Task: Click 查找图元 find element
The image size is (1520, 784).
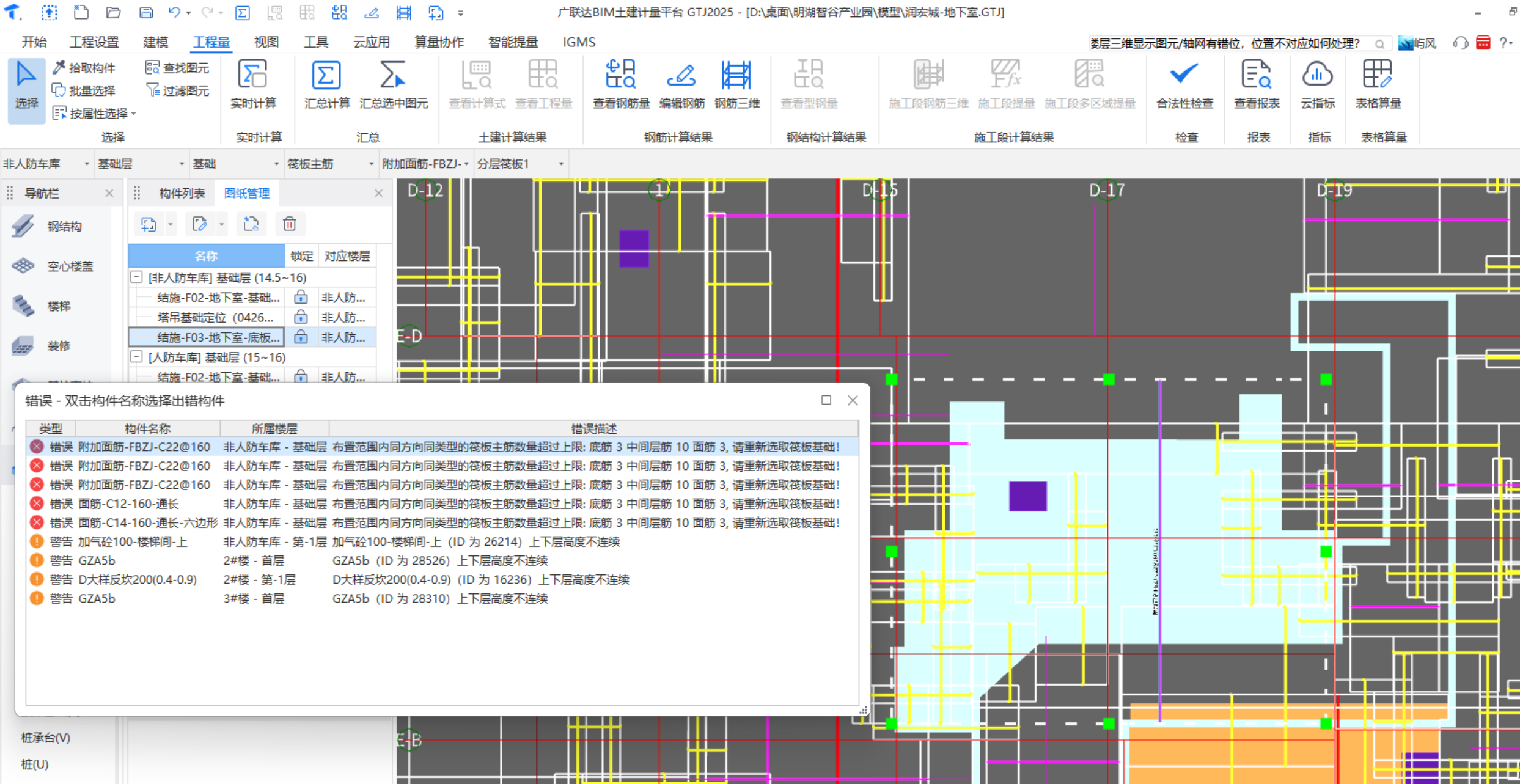Action: click(177, 68)
